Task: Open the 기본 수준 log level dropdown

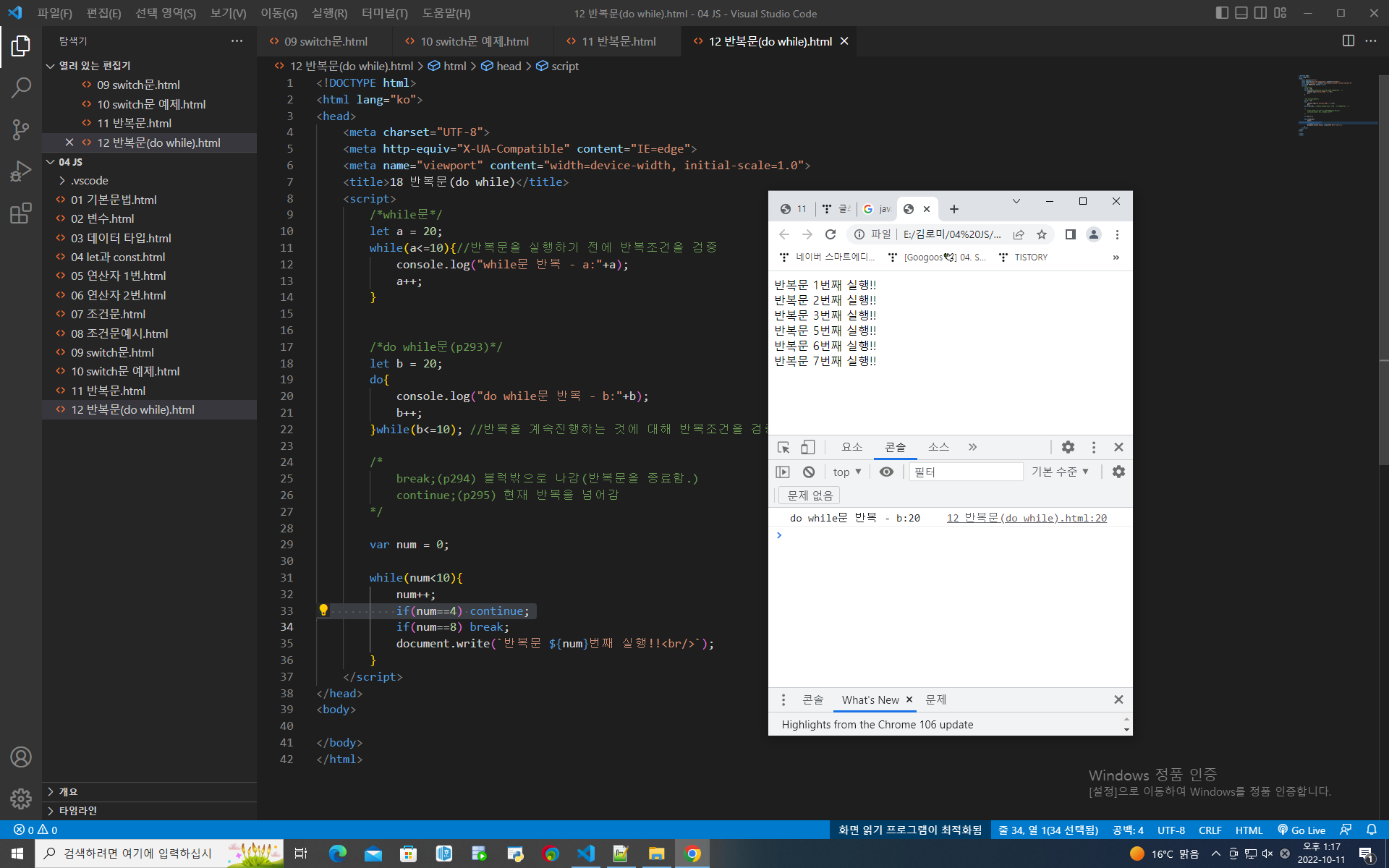Action: coord(1060,472)
